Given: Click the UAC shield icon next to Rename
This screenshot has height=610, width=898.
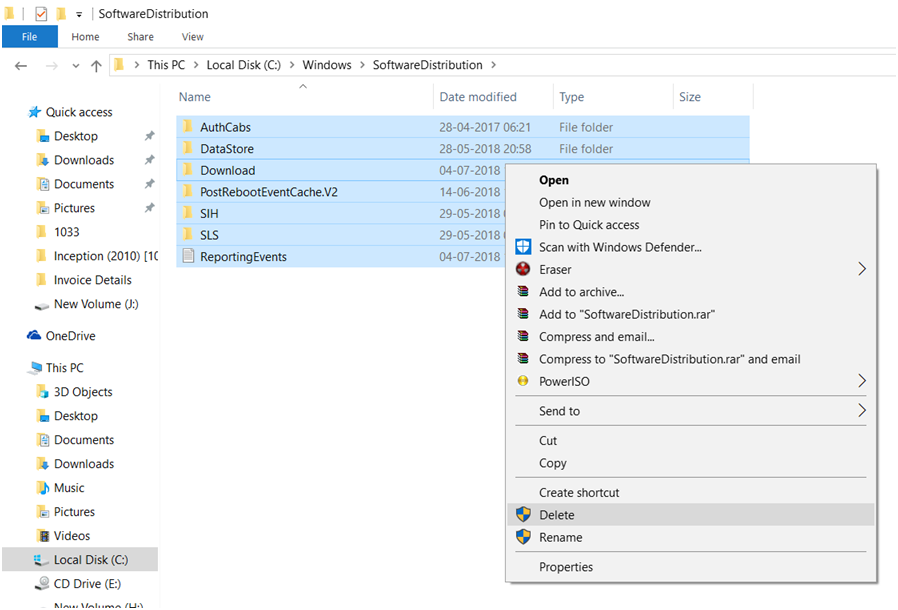Looking at the screenshot, I should point(523,537).
